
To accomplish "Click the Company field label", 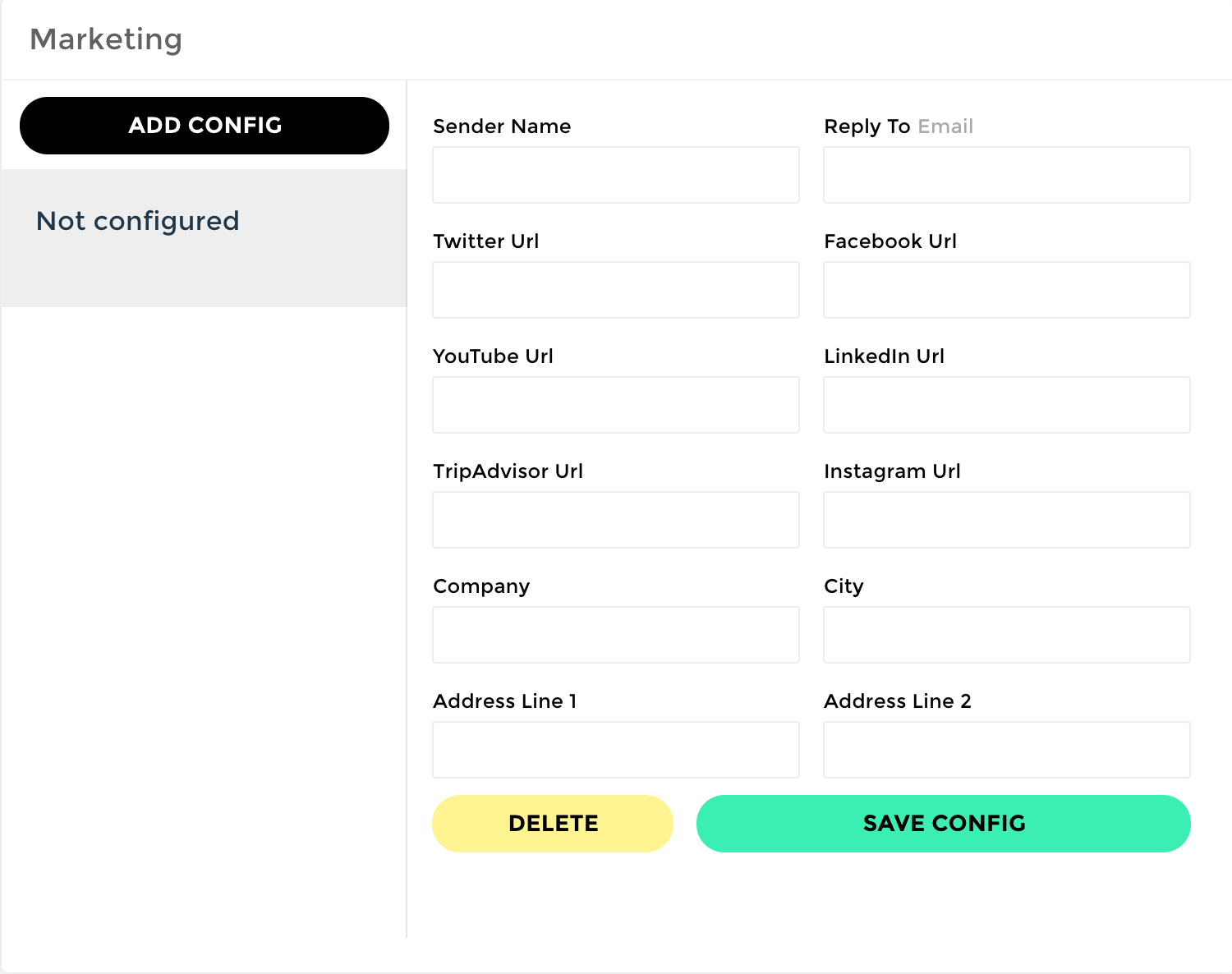I will point(481,586).
